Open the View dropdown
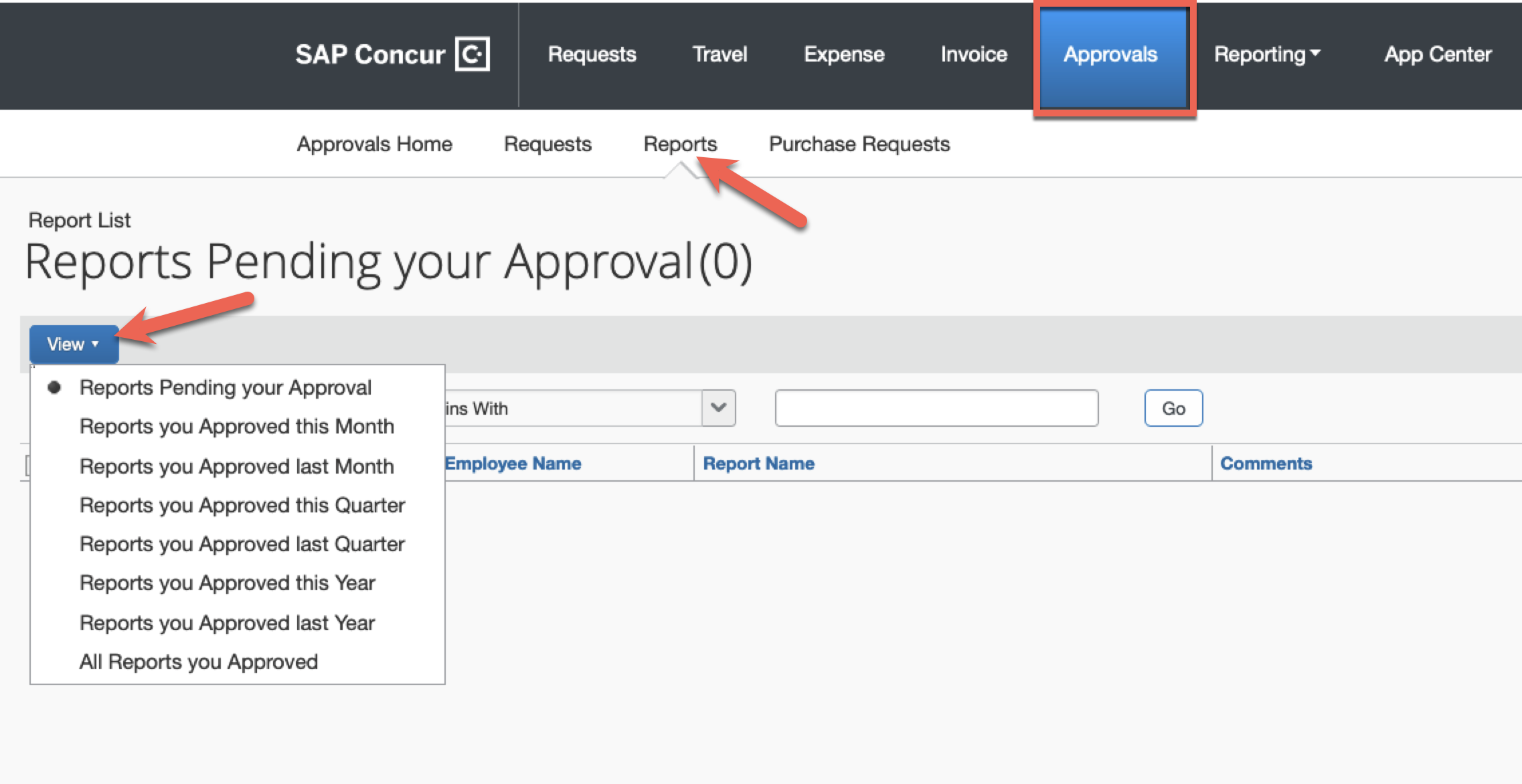1522x784 pixels. [74, 344]
